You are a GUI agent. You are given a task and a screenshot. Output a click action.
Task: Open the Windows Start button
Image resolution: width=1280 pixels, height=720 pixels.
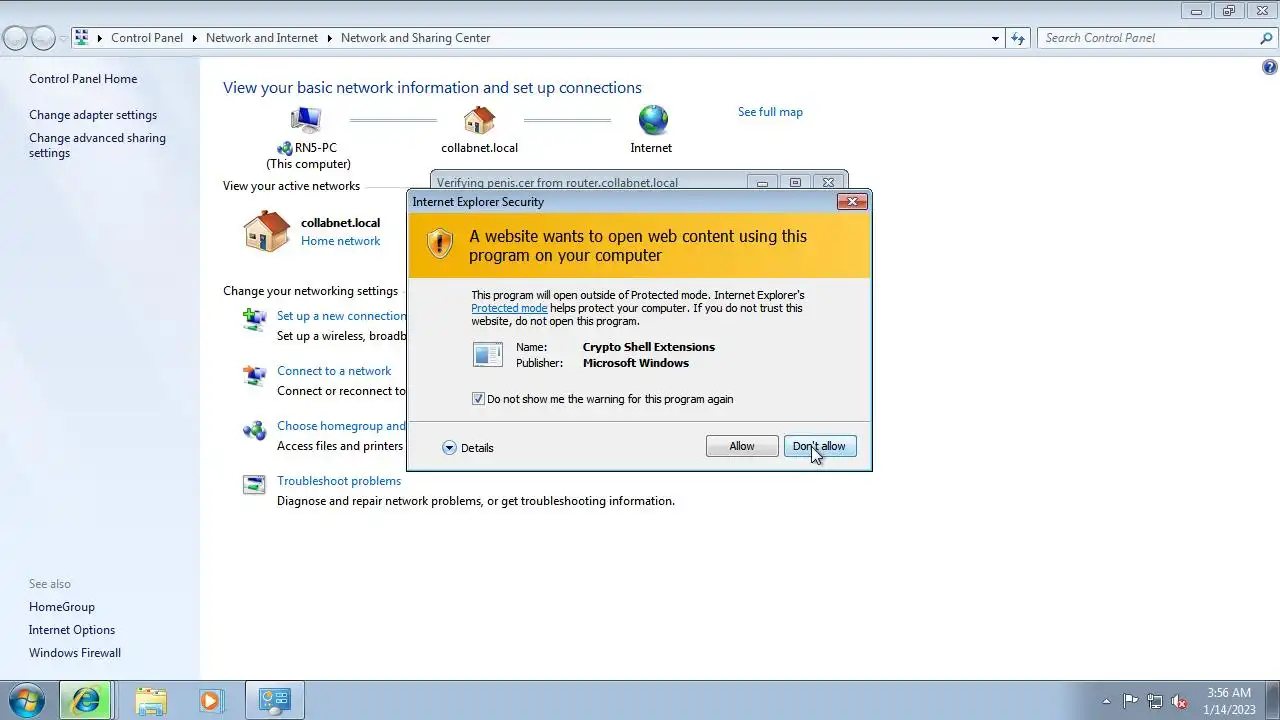coord(26,700)
